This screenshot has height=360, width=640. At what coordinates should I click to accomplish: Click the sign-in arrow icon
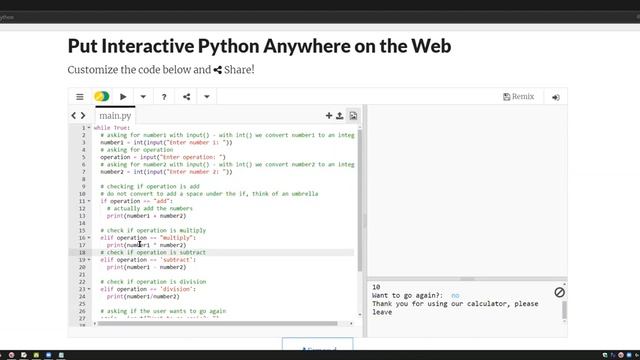tap(556, 97)
